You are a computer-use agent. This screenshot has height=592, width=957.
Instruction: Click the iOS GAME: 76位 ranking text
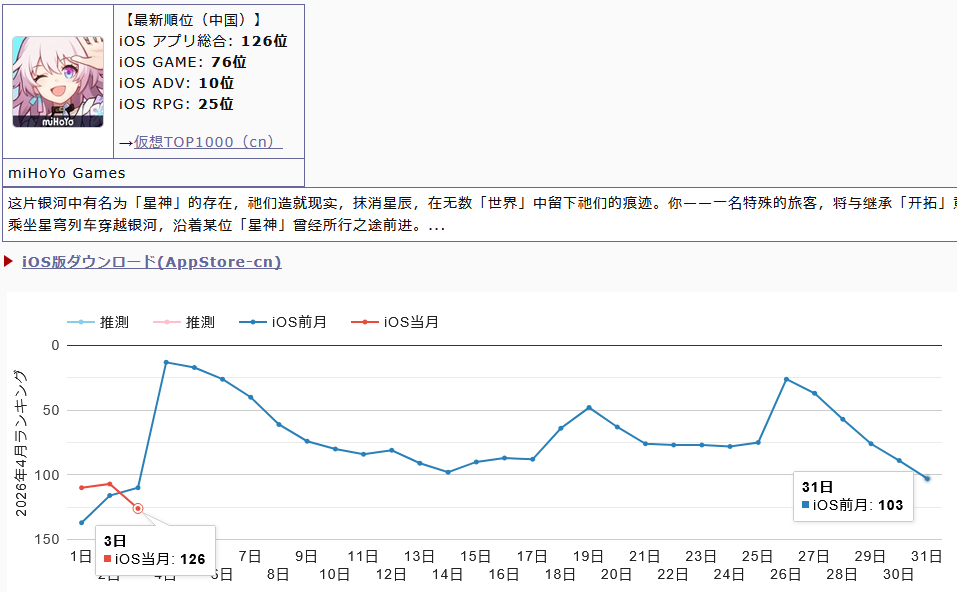pyautogui.click(x=182, y=62)
